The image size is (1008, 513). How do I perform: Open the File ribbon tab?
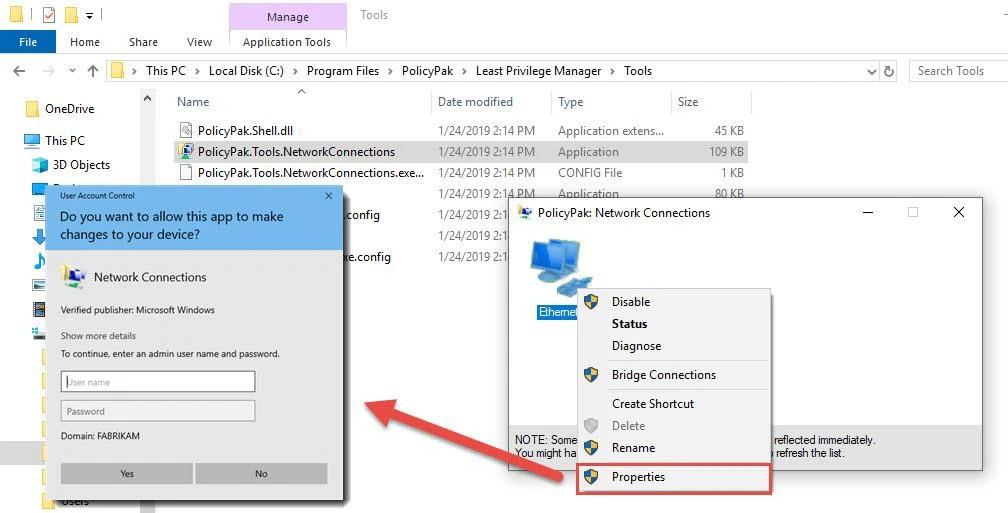28,42
